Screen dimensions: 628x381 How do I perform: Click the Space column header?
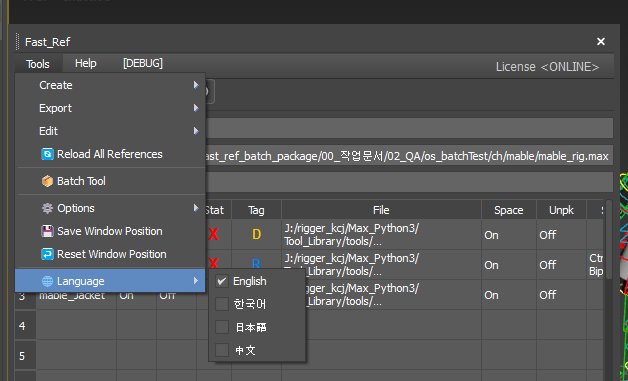click(509, 210)
